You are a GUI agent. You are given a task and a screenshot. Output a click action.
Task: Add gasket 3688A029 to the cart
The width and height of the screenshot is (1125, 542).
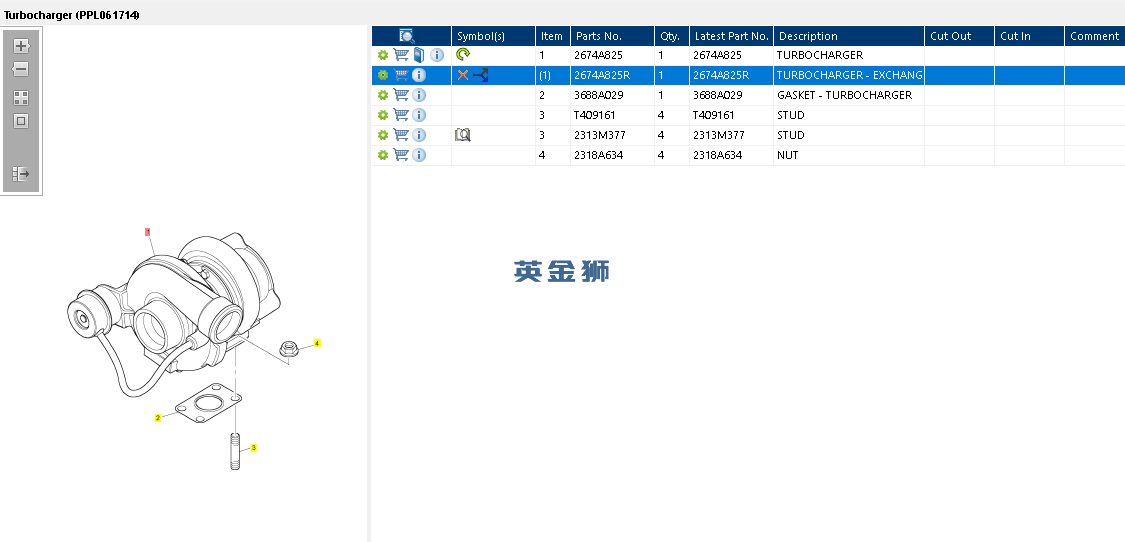(401, 95)
